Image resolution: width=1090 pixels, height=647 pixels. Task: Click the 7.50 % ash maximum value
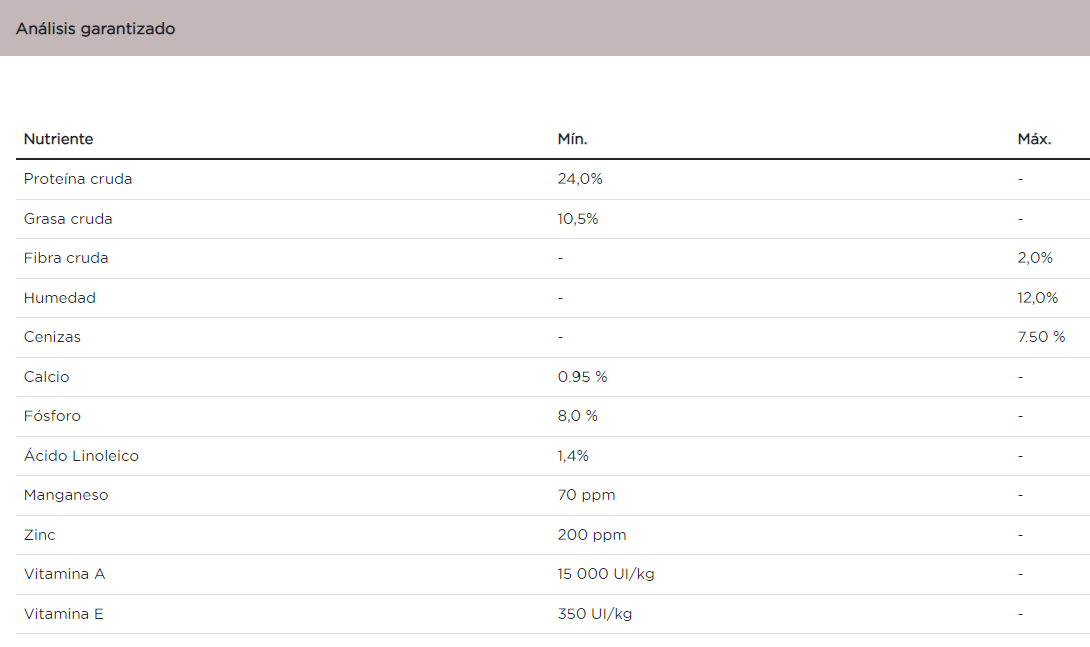click(x=1041, y=337)
